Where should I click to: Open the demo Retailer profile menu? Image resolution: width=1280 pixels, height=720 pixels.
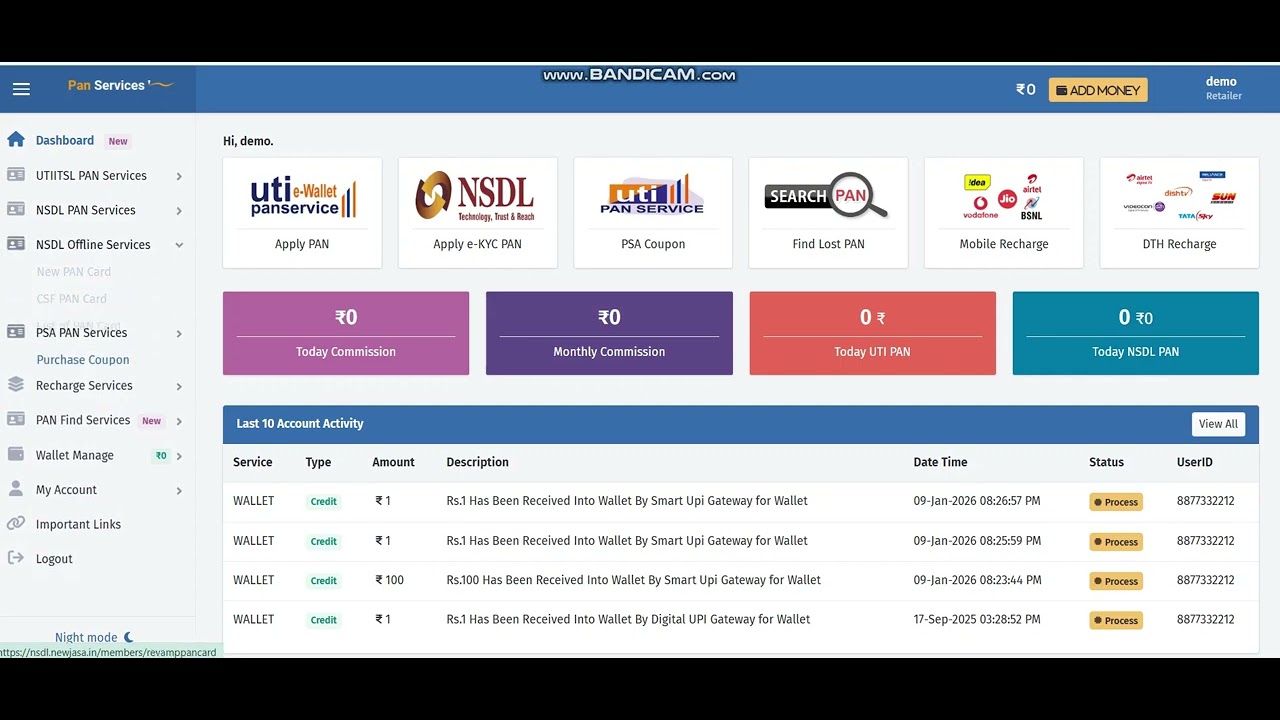coord(1223,88)
